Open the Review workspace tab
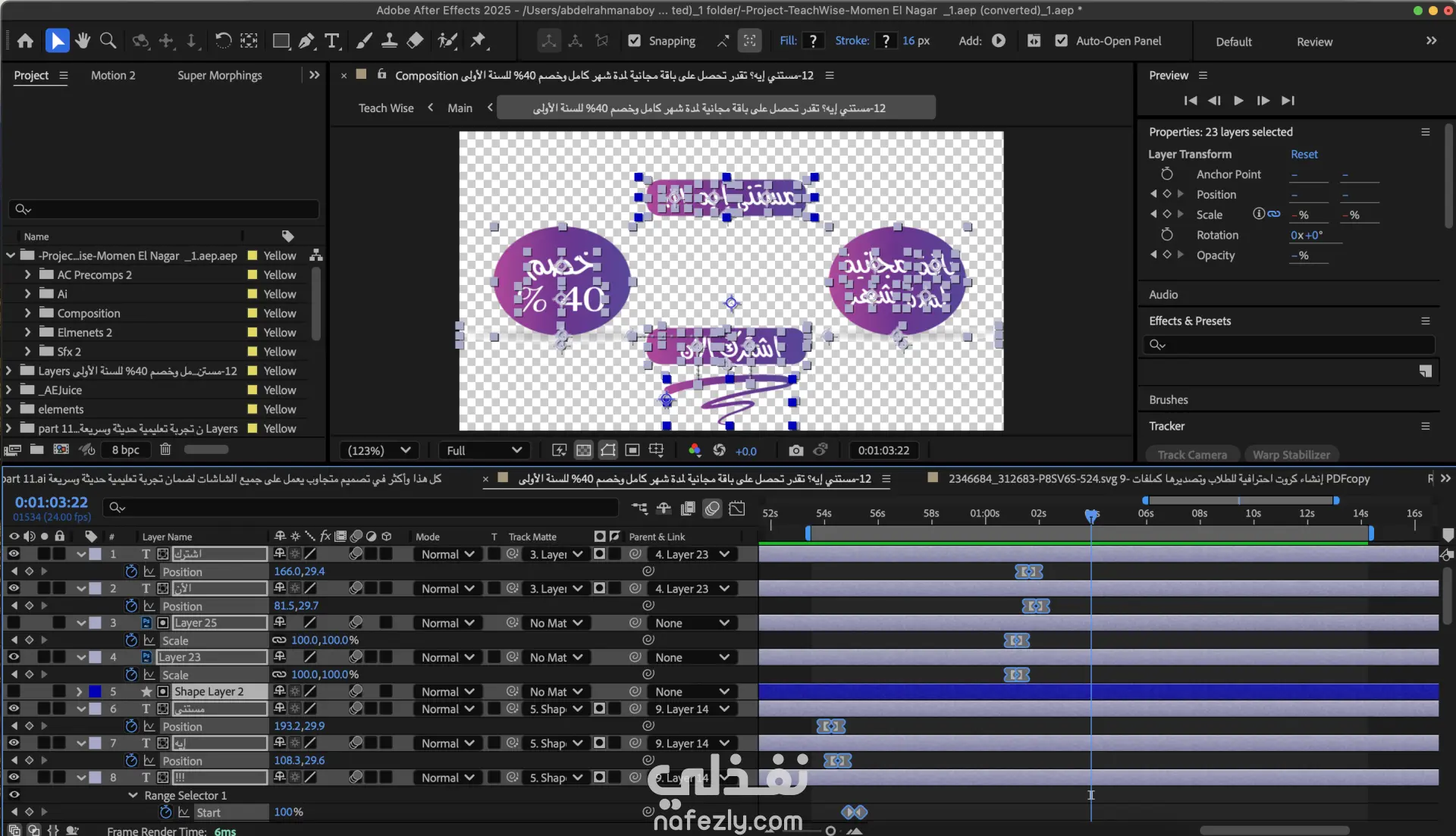The height and width of the screenshot is (836, 1456). coord(1313,42)
